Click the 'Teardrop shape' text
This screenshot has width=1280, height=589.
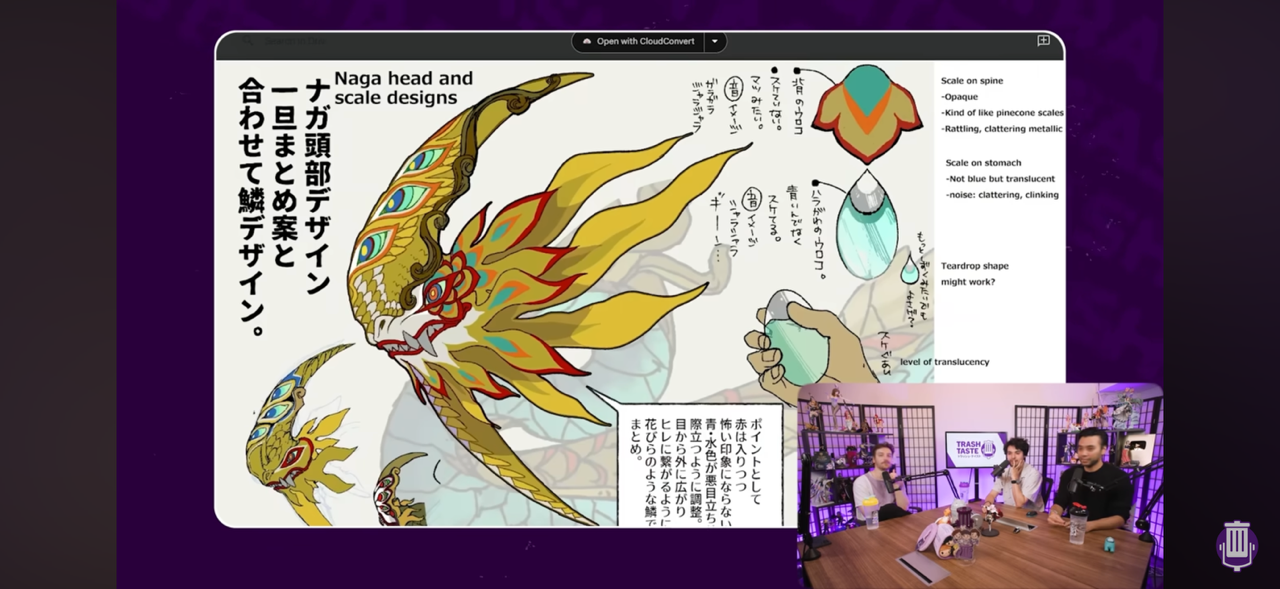coord(974,266)
